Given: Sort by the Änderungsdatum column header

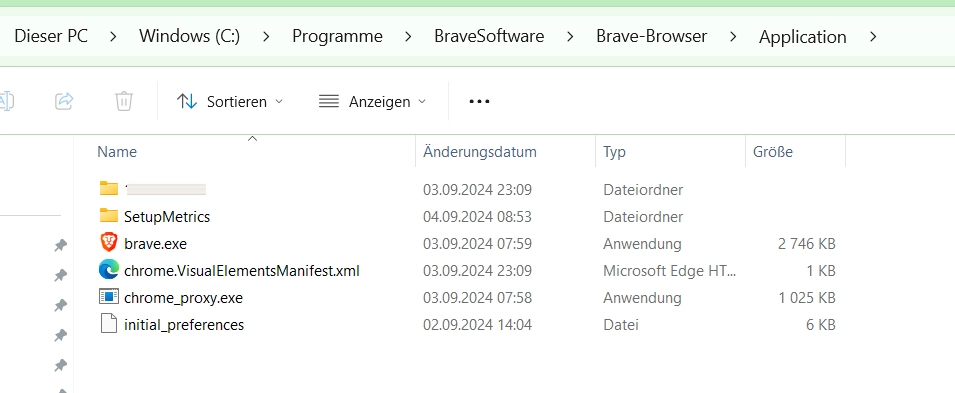Looking at the screenshot, I should [480, 152].
